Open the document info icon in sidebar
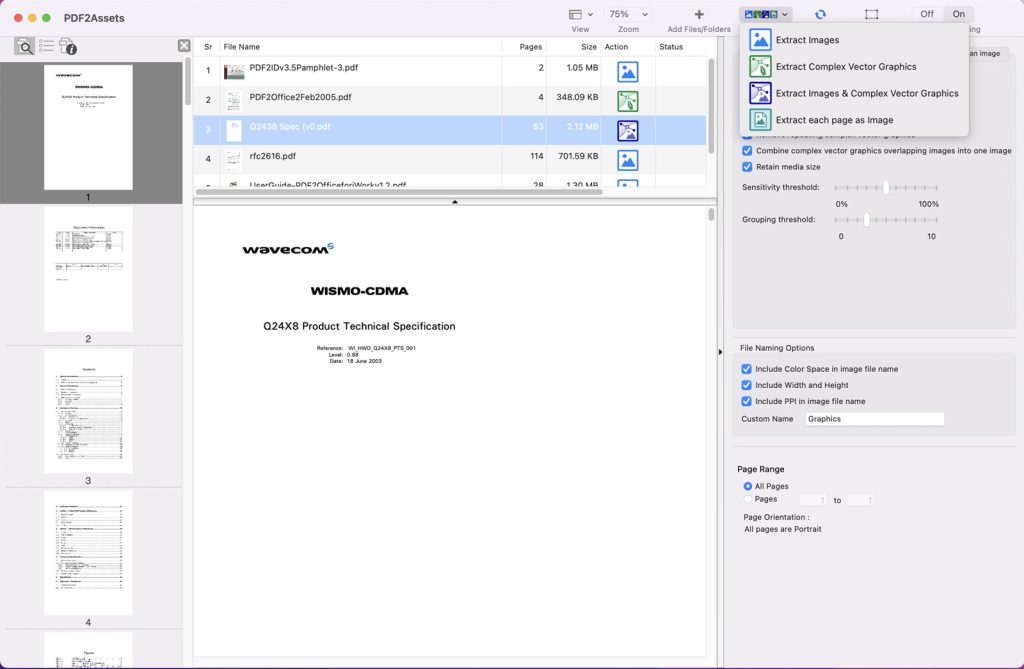1024x669 pixels. click(x=68, y=46)
